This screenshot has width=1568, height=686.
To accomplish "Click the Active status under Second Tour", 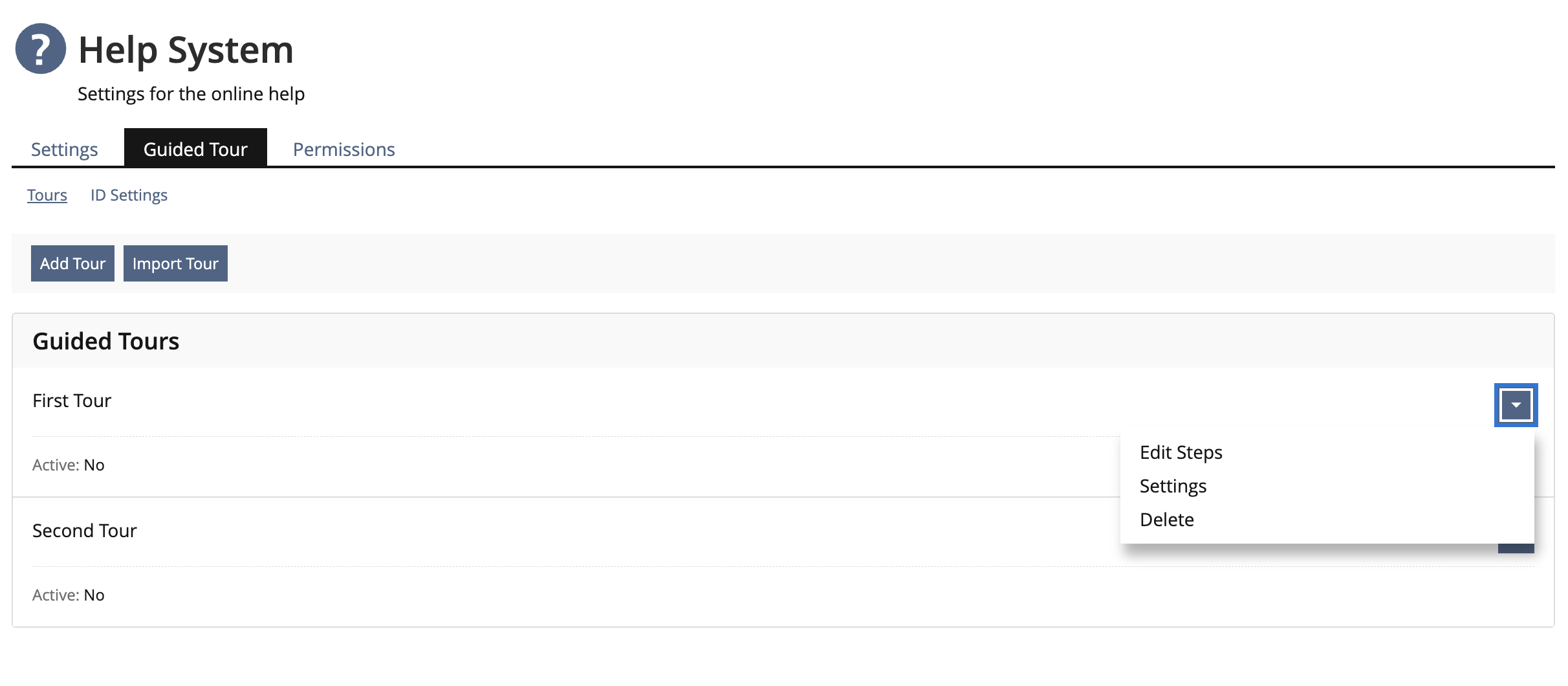I will pos(69,595).
